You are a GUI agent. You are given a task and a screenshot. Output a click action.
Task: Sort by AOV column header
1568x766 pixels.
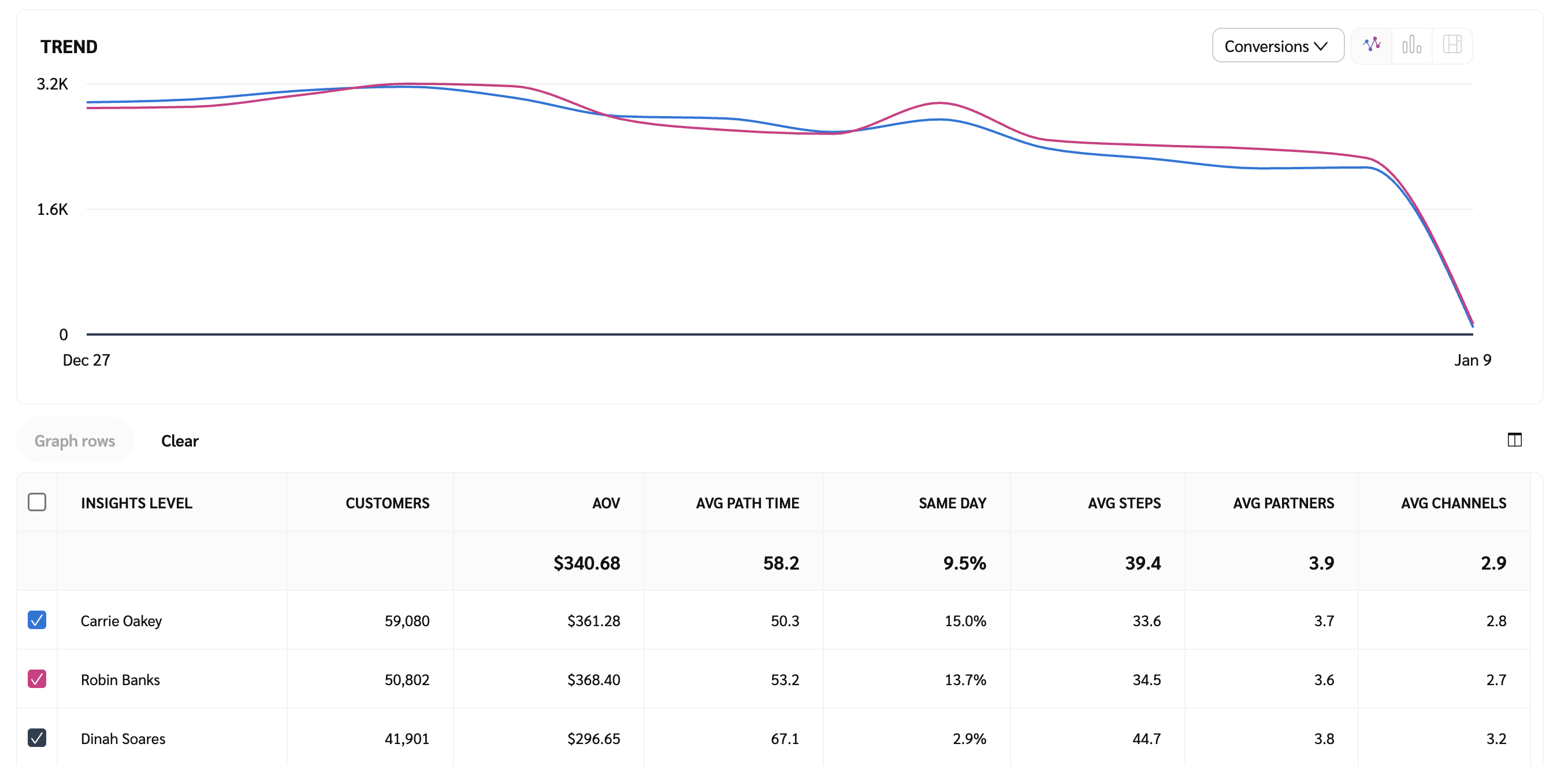605,503
